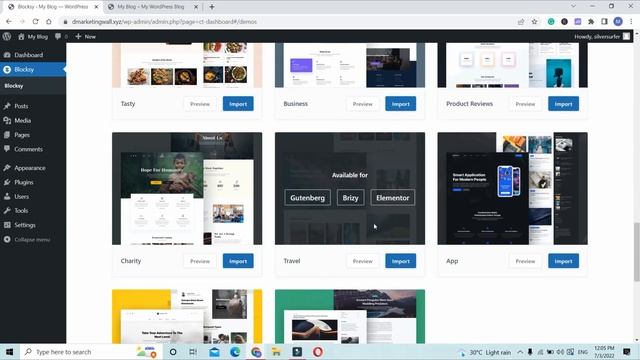Image resolution: width=640 pixels, height=360 pixels.
Task: Open My Blog site link in admin bar
Action: pyautogui.click(x=33, y=36)
